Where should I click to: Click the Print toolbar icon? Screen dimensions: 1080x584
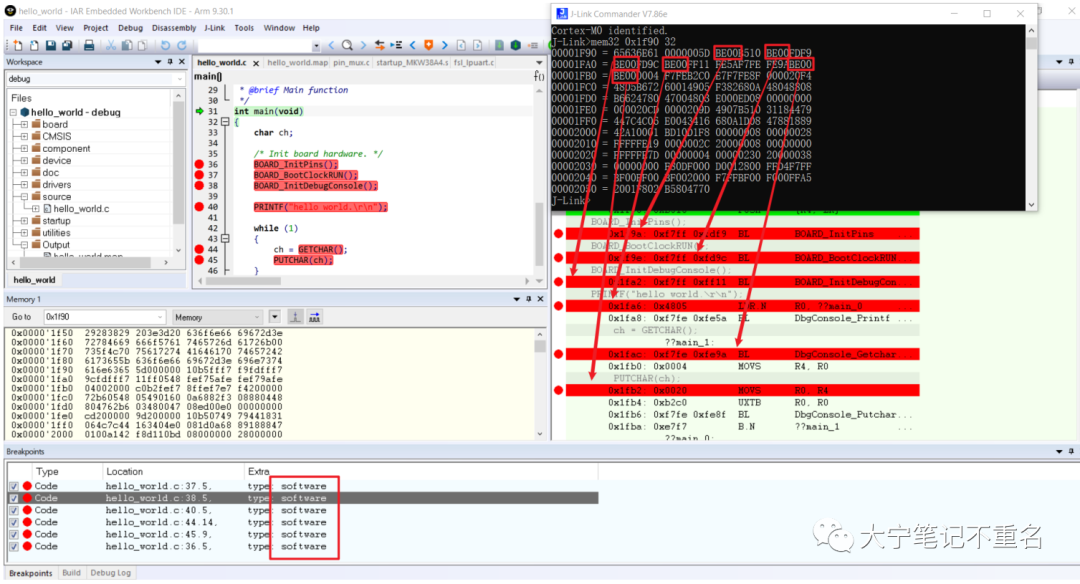click(89, 45)
